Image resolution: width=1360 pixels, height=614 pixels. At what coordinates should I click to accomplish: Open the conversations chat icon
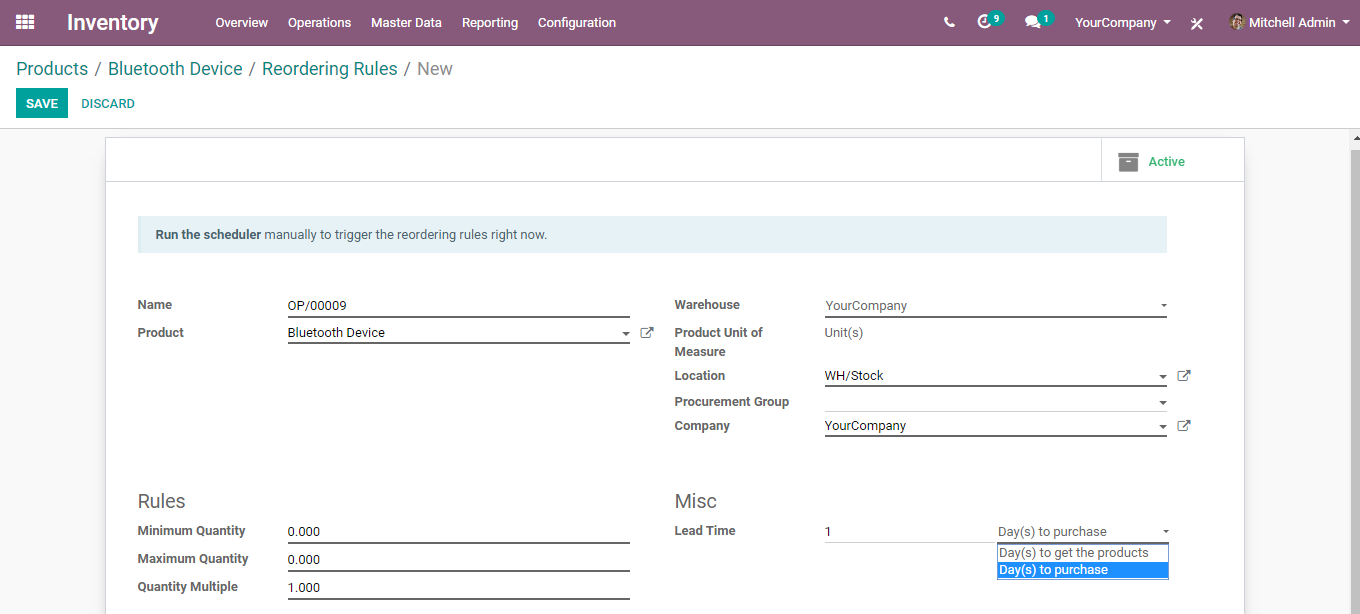[1032, 22]
